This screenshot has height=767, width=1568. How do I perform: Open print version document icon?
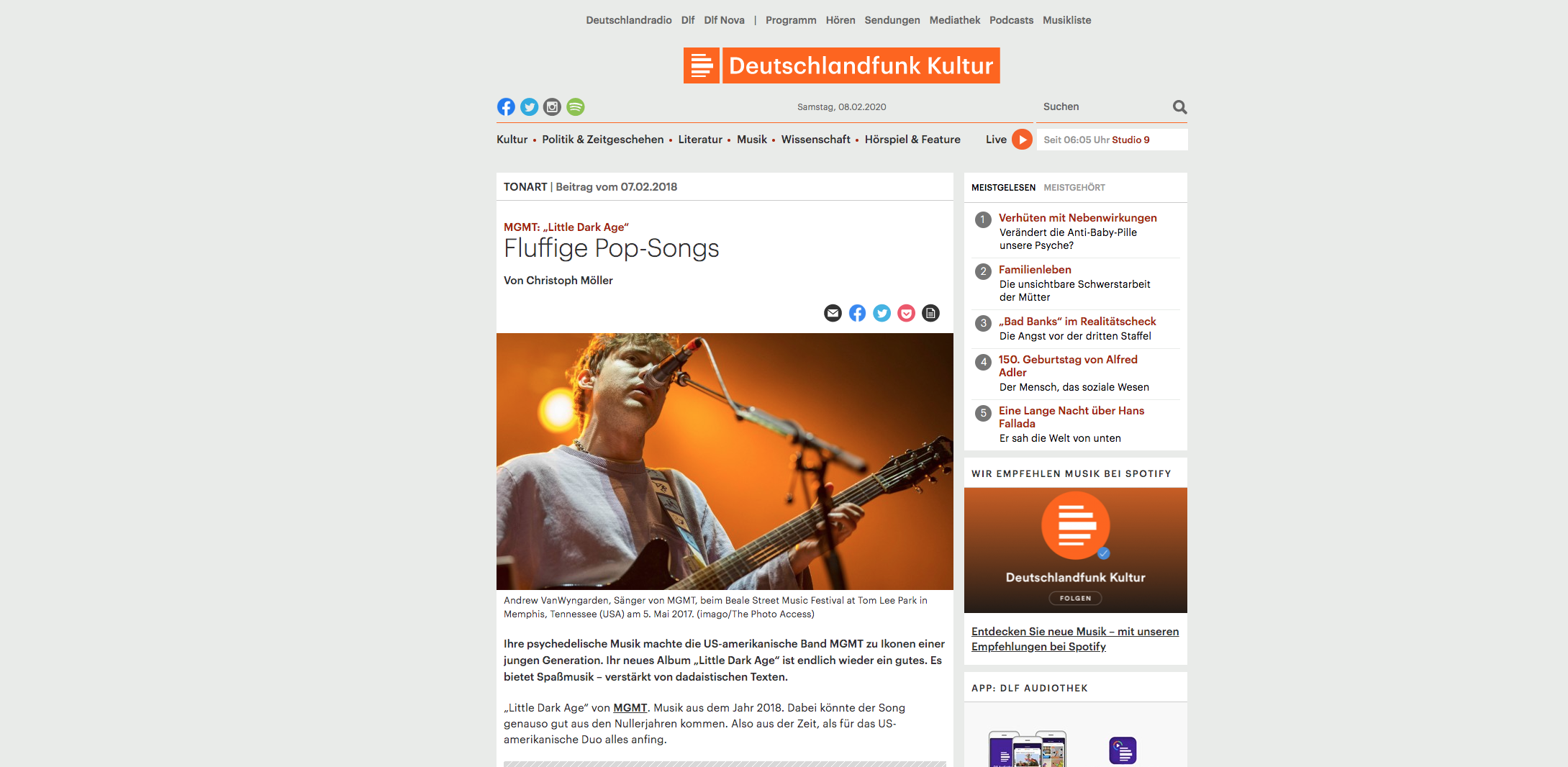point(930,313)
